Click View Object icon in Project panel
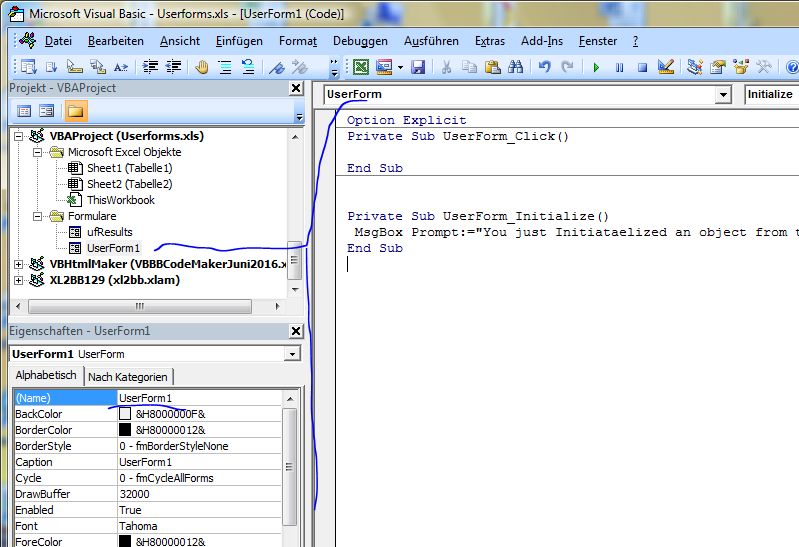Screen dimensions: 799x547 point(47,111)
